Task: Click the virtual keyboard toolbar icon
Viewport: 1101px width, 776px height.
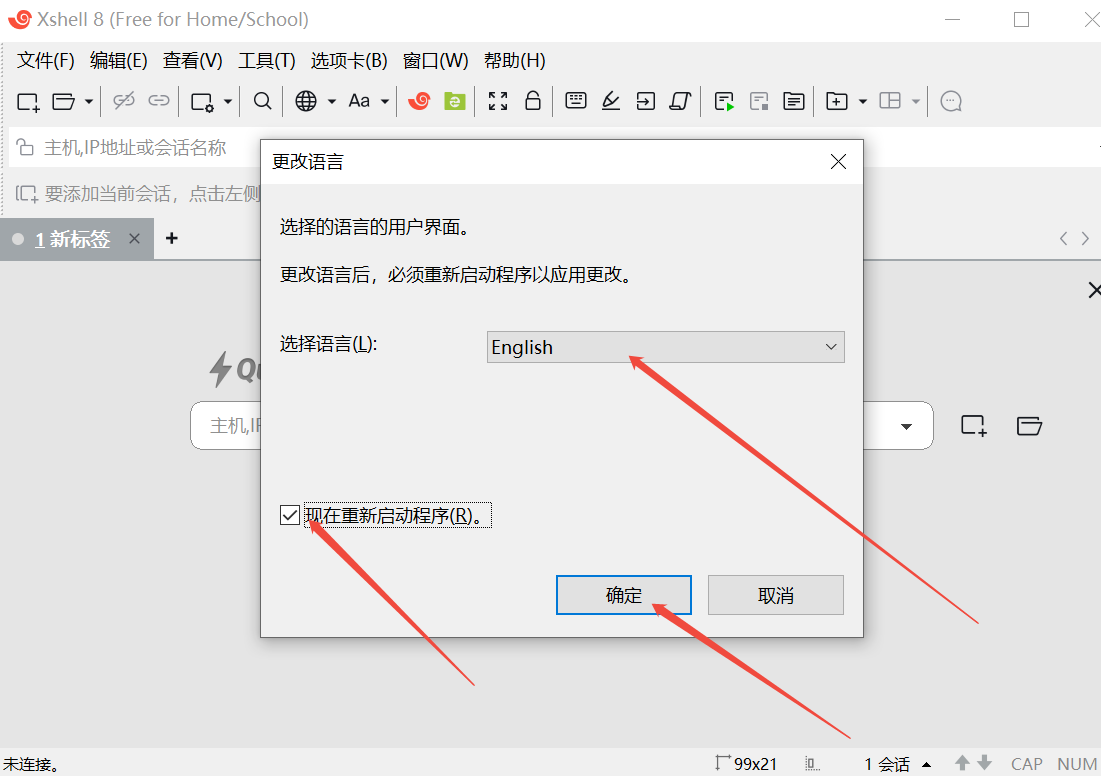Action: tap(576, 101)
